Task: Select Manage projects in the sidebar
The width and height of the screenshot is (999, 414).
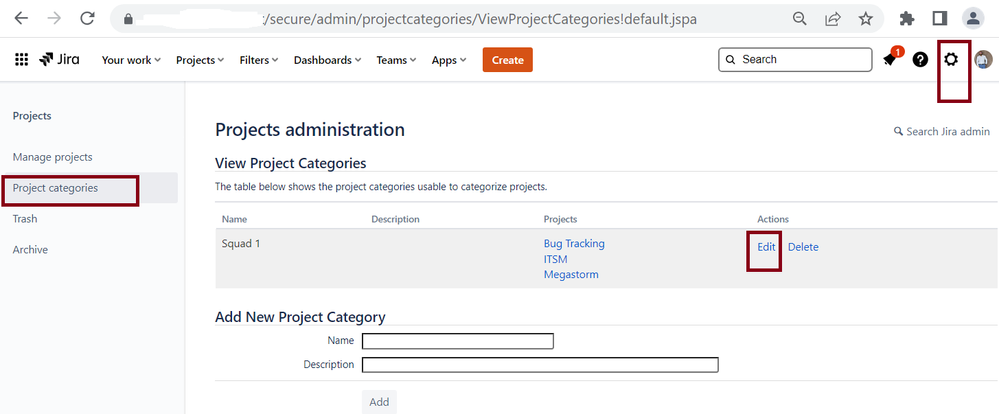Action: coord(52,157)
